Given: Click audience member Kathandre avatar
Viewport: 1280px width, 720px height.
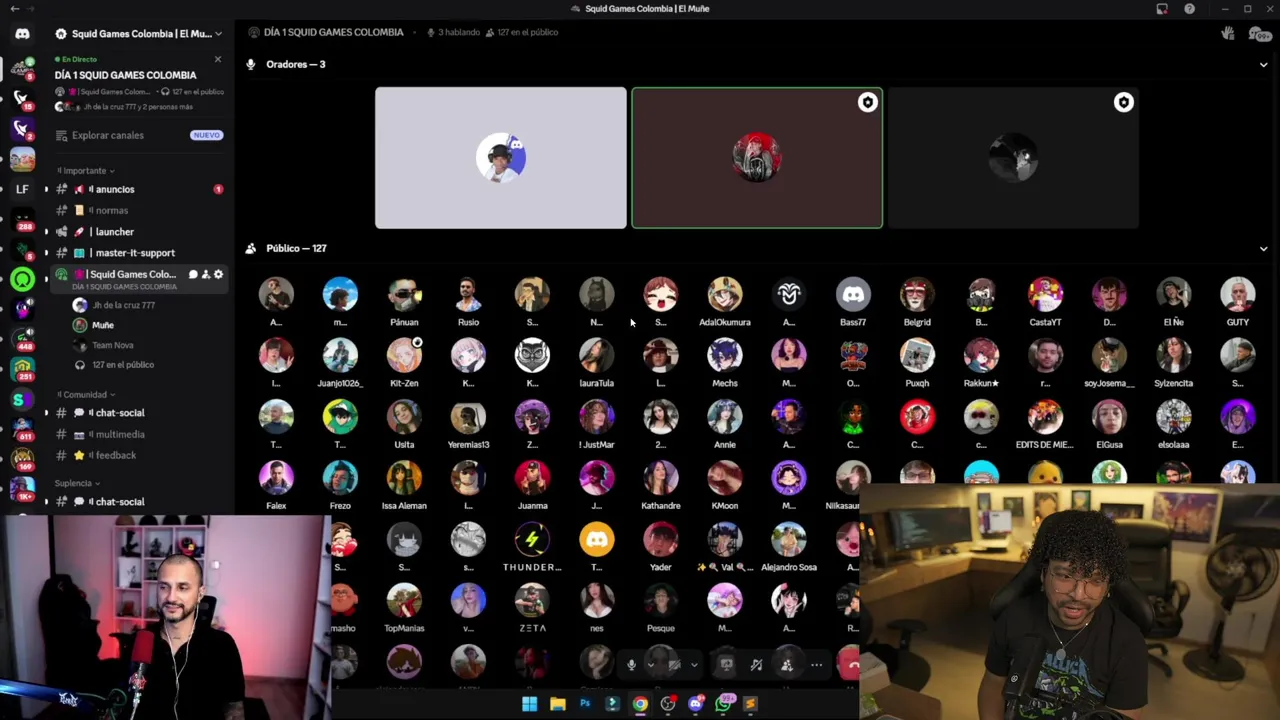Looking at the screenshot, I should click(661, 478).
